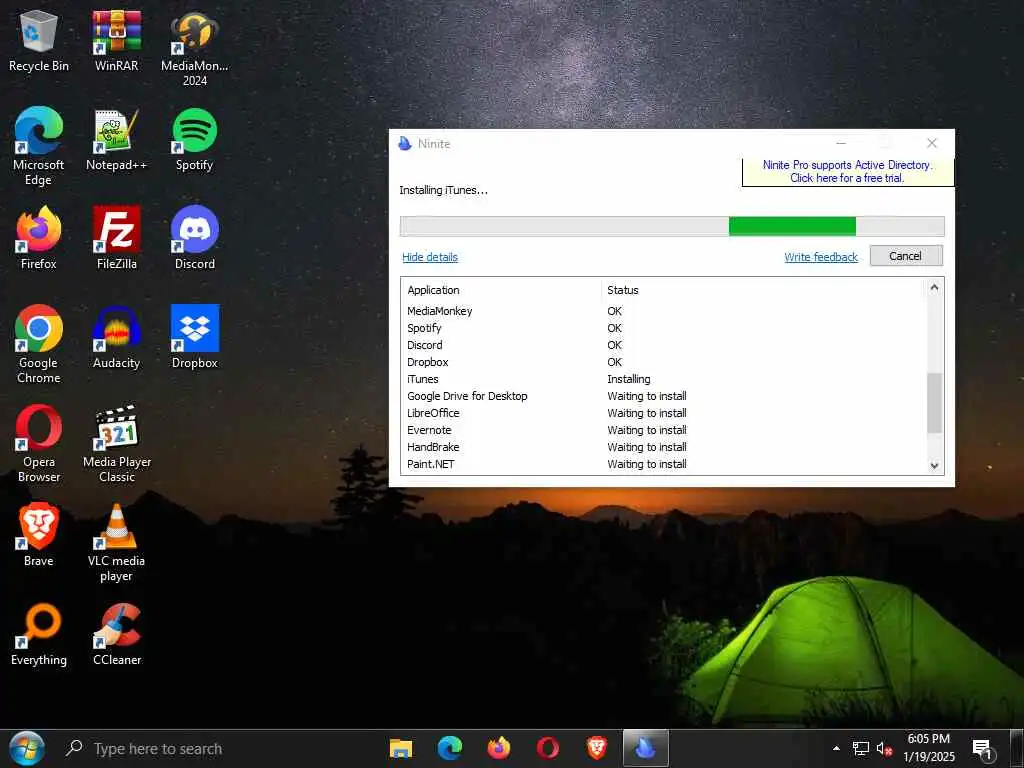
Task: Click the iTunes Installing status text
Action: pyautogui.click(x=629, y=379)
